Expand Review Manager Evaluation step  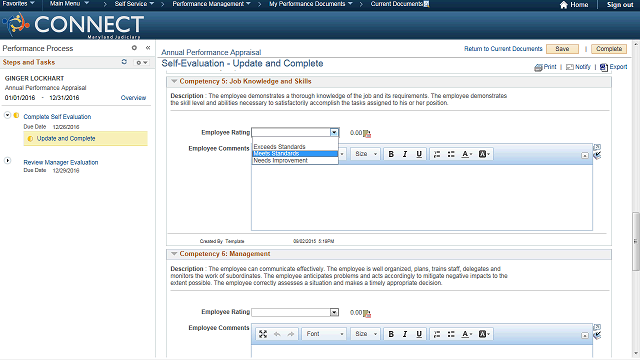[x=7, y=160]
